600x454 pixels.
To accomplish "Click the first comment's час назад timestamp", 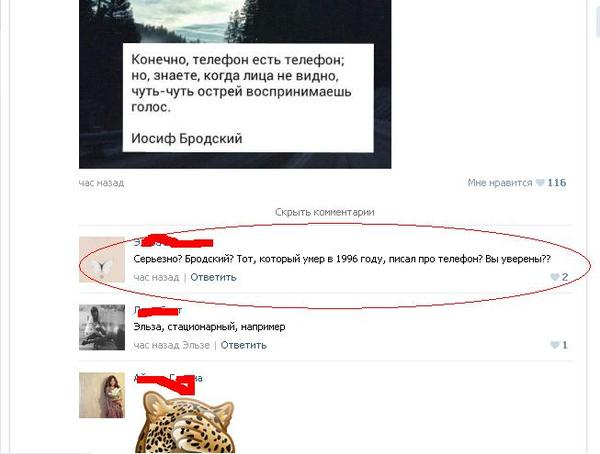I will click(x=156, y=277).
